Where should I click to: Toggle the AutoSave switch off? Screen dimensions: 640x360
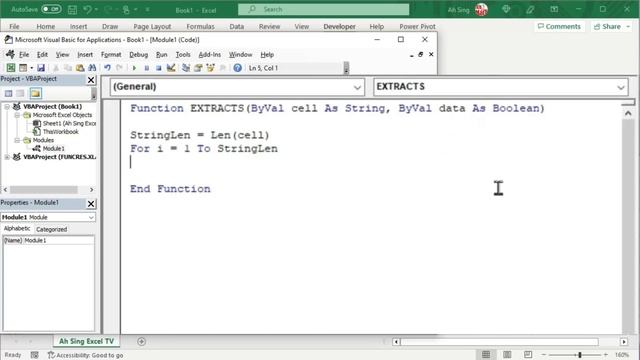tap(51, 9)
